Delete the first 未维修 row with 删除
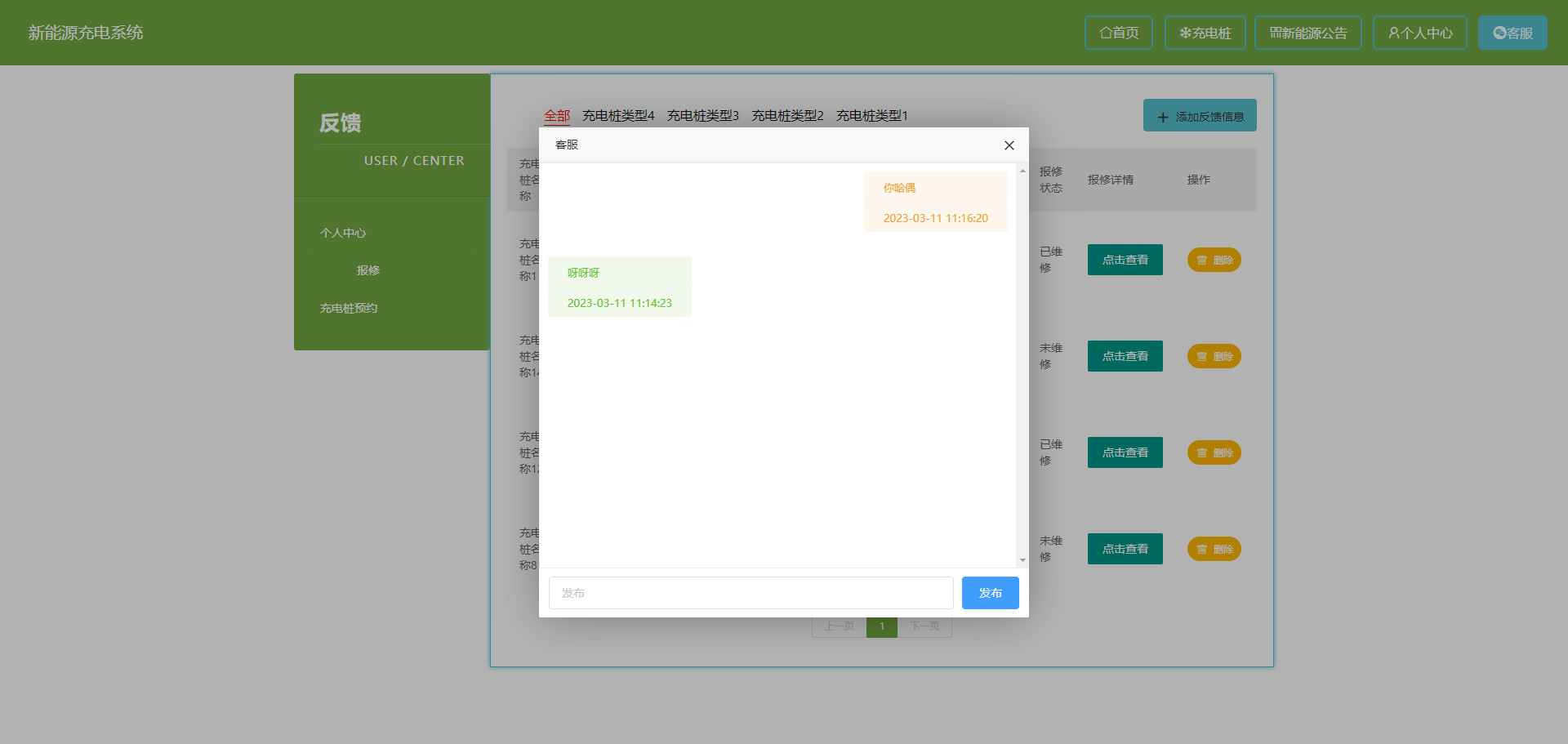The image size is (1568, 744). coord(1214,356)
